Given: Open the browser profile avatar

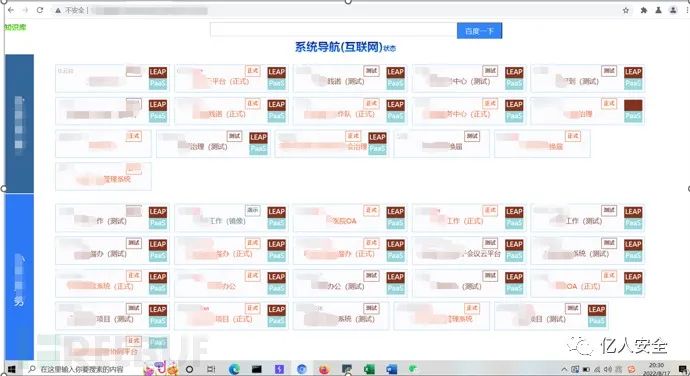Looking at the screenshot, I should tap(673, 10).
